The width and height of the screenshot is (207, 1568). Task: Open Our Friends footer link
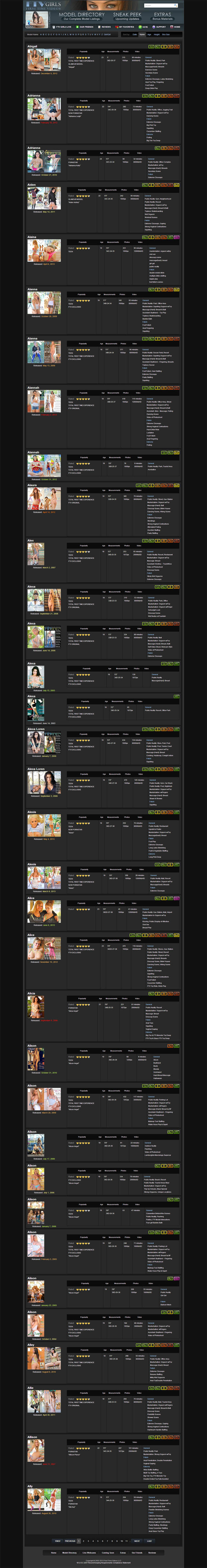(138, 1553)
